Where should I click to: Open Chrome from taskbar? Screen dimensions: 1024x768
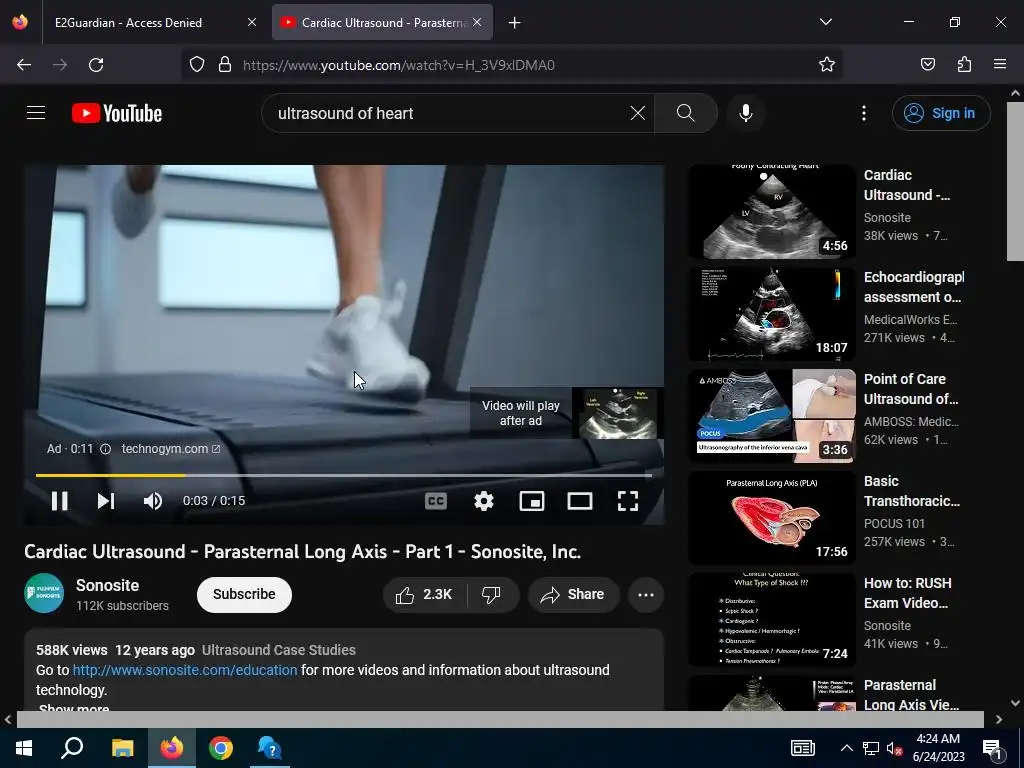221,748
